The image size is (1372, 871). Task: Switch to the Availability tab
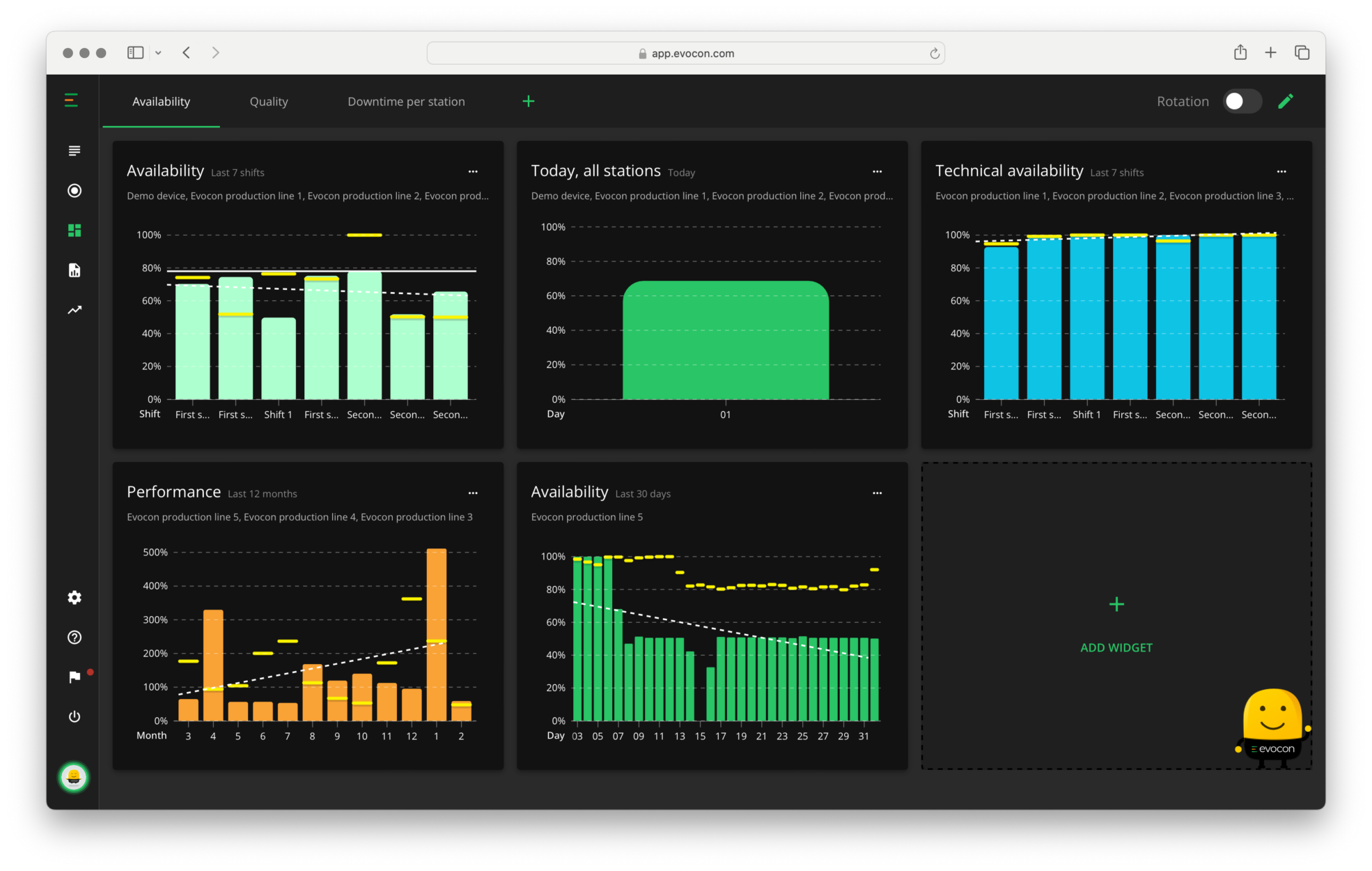pyautogui.click(x=161, y=102)
